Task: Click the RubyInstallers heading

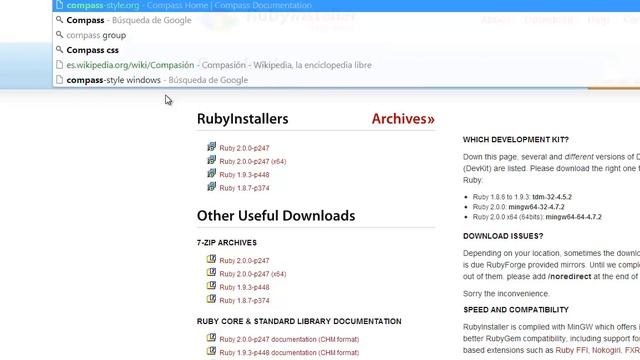Action: [242, 119]
